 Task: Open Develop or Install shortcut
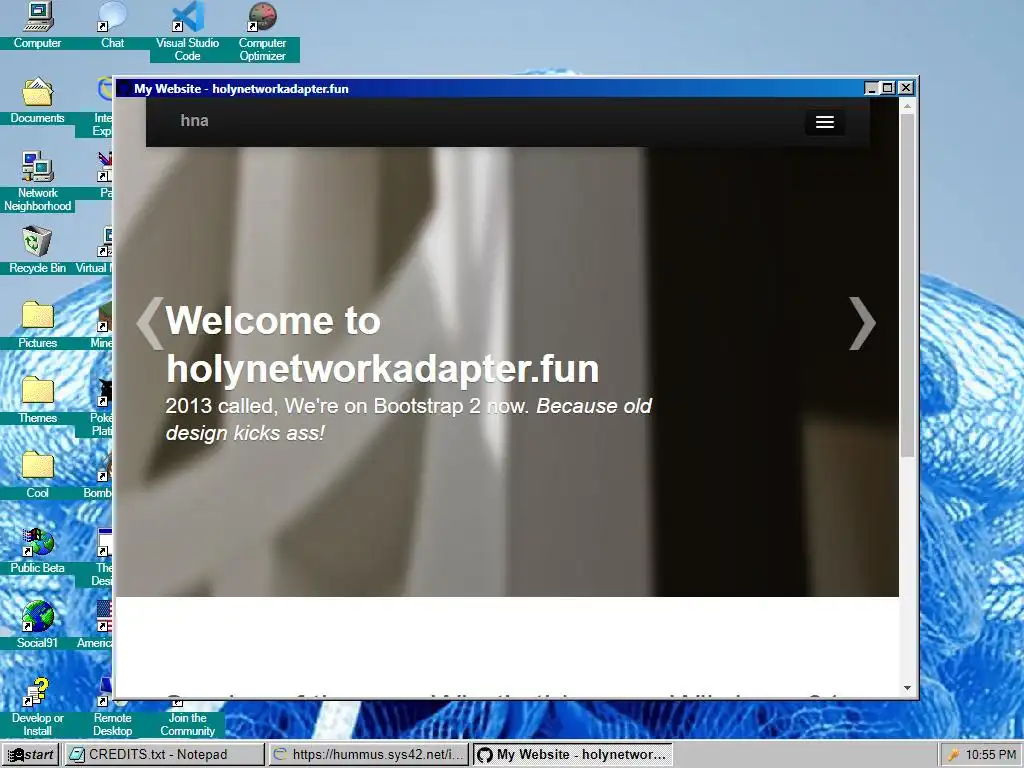click(37, 707)
